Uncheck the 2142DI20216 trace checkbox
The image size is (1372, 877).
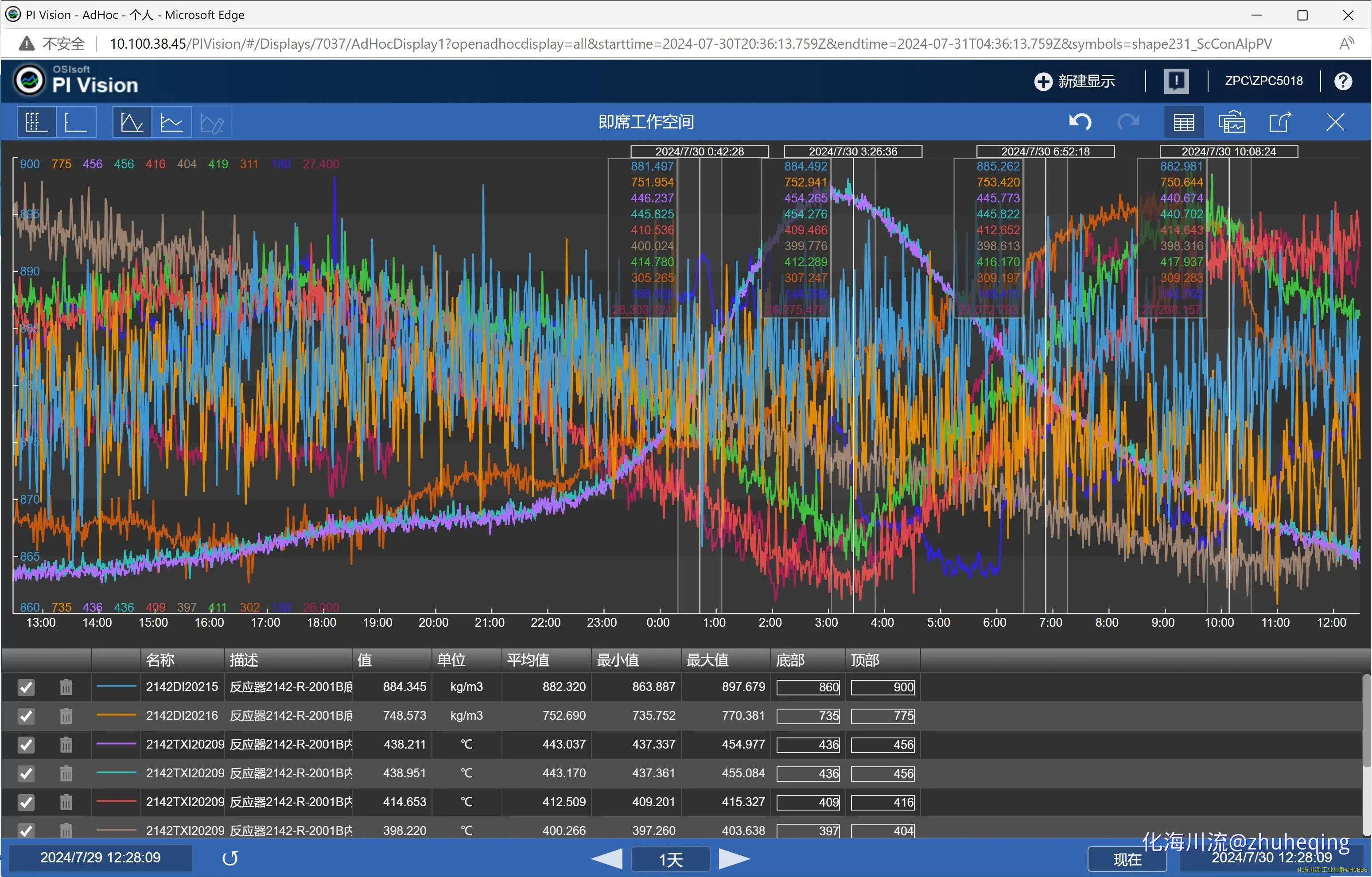coord(26,716)
